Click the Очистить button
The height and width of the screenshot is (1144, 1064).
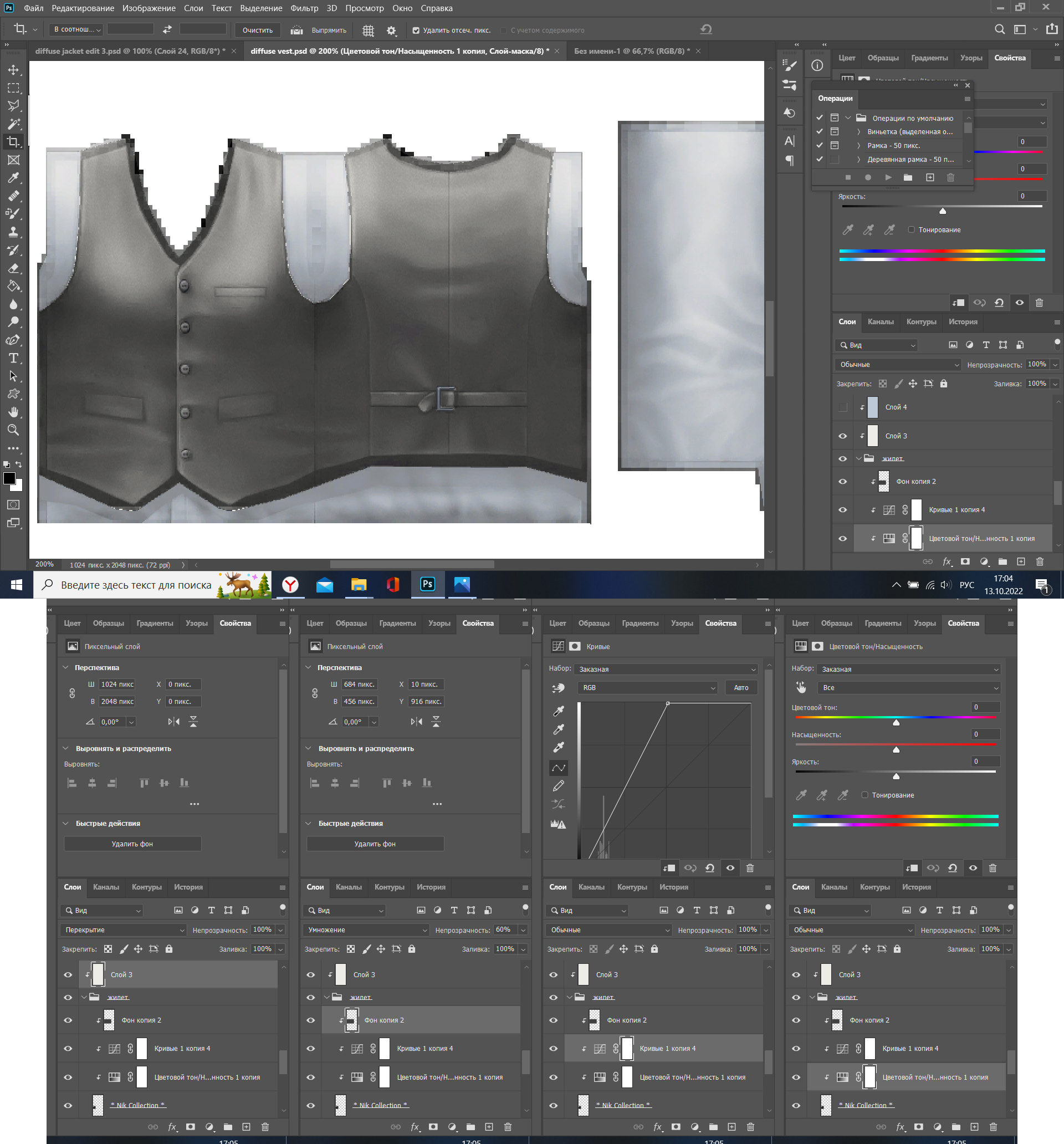[x=257, y=30]
